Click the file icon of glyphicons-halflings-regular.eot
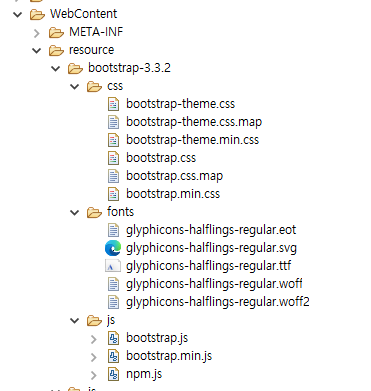The height and width of the screenshot is (391, 371). pyautogui.click(x=113, y=230)
